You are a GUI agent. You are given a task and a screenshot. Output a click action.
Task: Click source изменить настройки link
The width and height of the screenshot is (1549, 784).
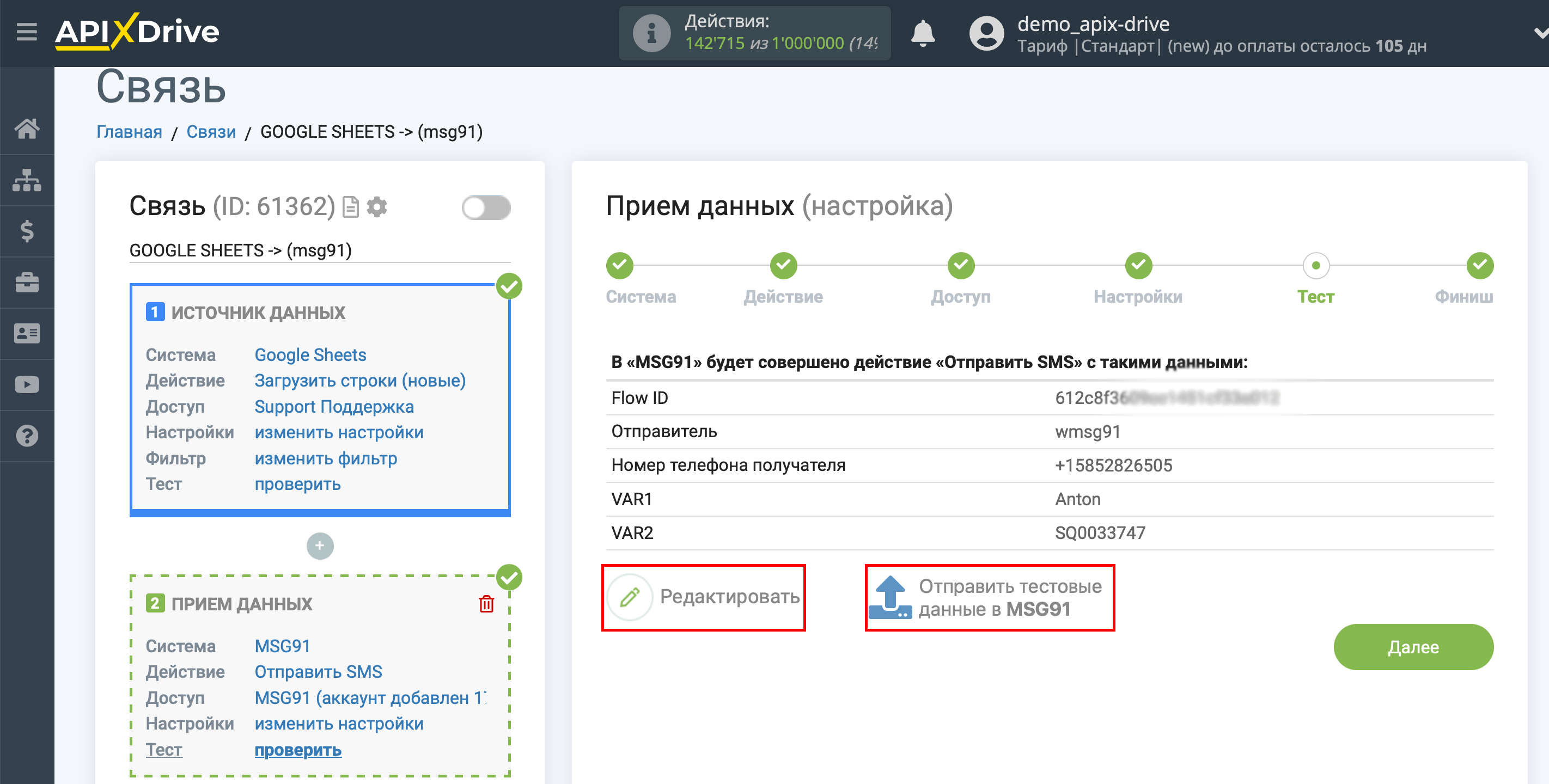point(339,432)
